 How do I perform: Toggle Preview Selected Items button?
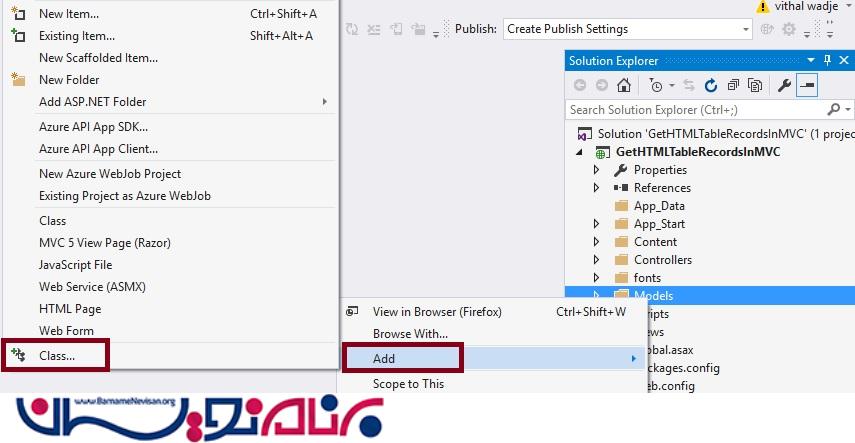[807, 85]
